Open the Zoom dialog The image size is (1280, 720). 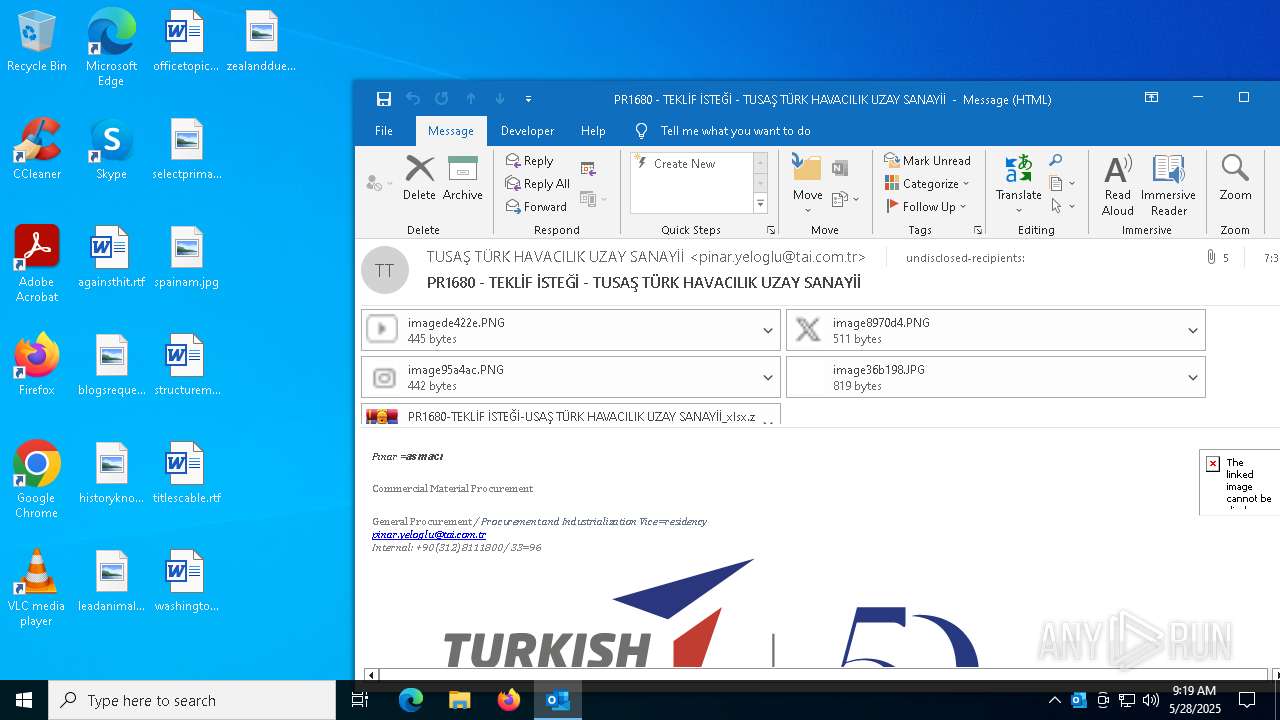point(1235,179)
